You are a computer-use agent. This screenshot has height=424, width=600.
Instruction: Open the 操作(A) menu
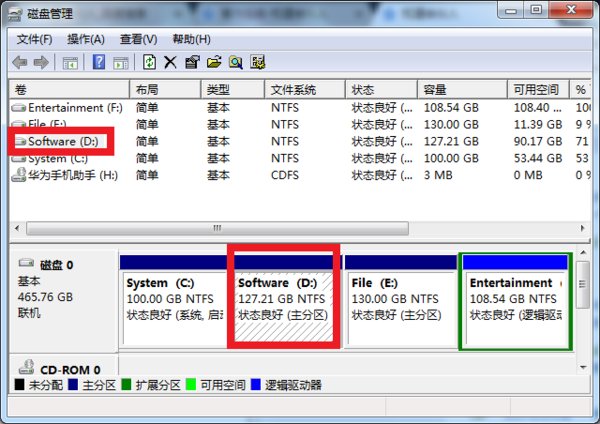[x=86, y=39]
